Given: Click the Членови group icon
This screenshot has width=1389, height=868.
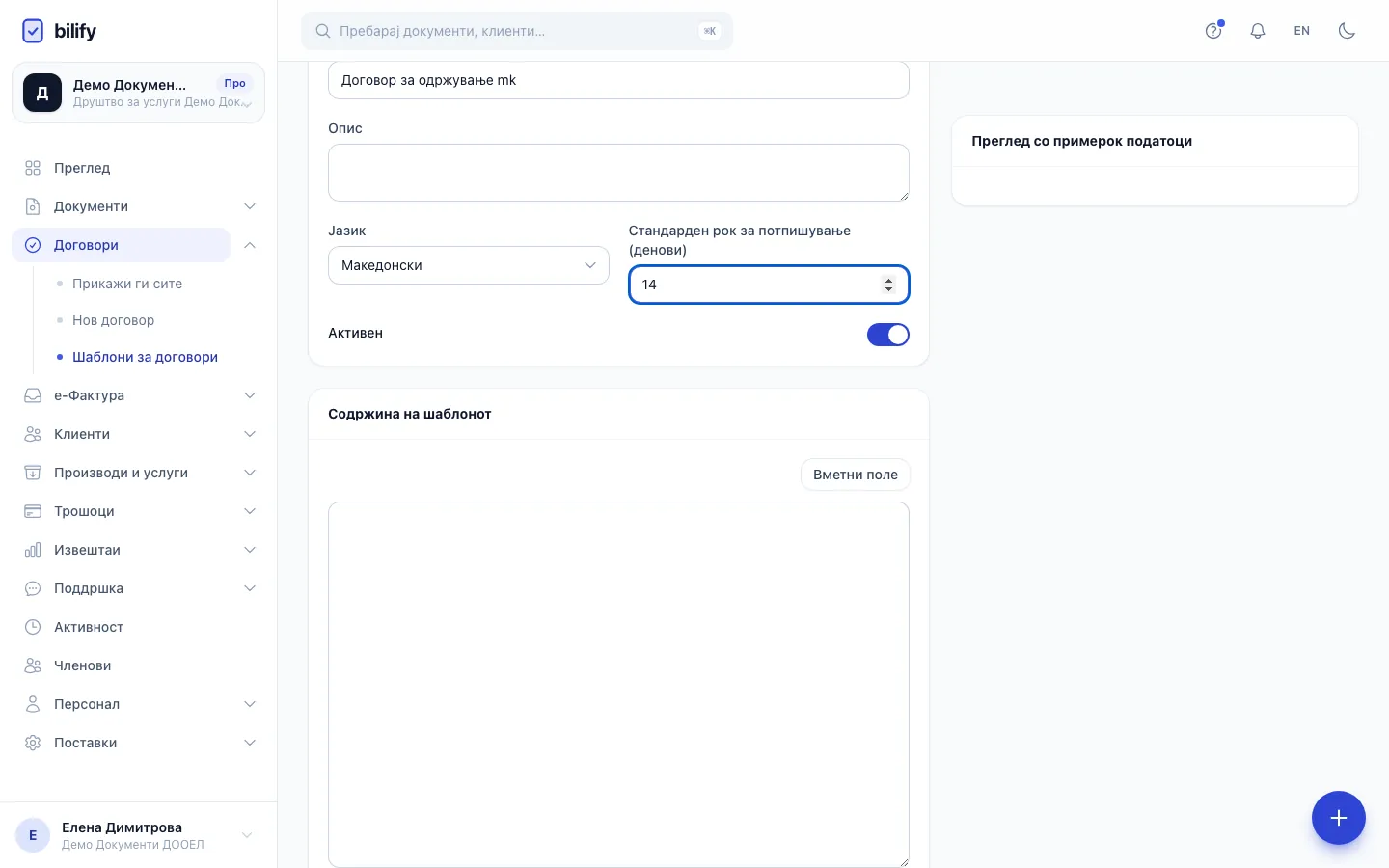Looking at the screenshot, I should point(33,665).
